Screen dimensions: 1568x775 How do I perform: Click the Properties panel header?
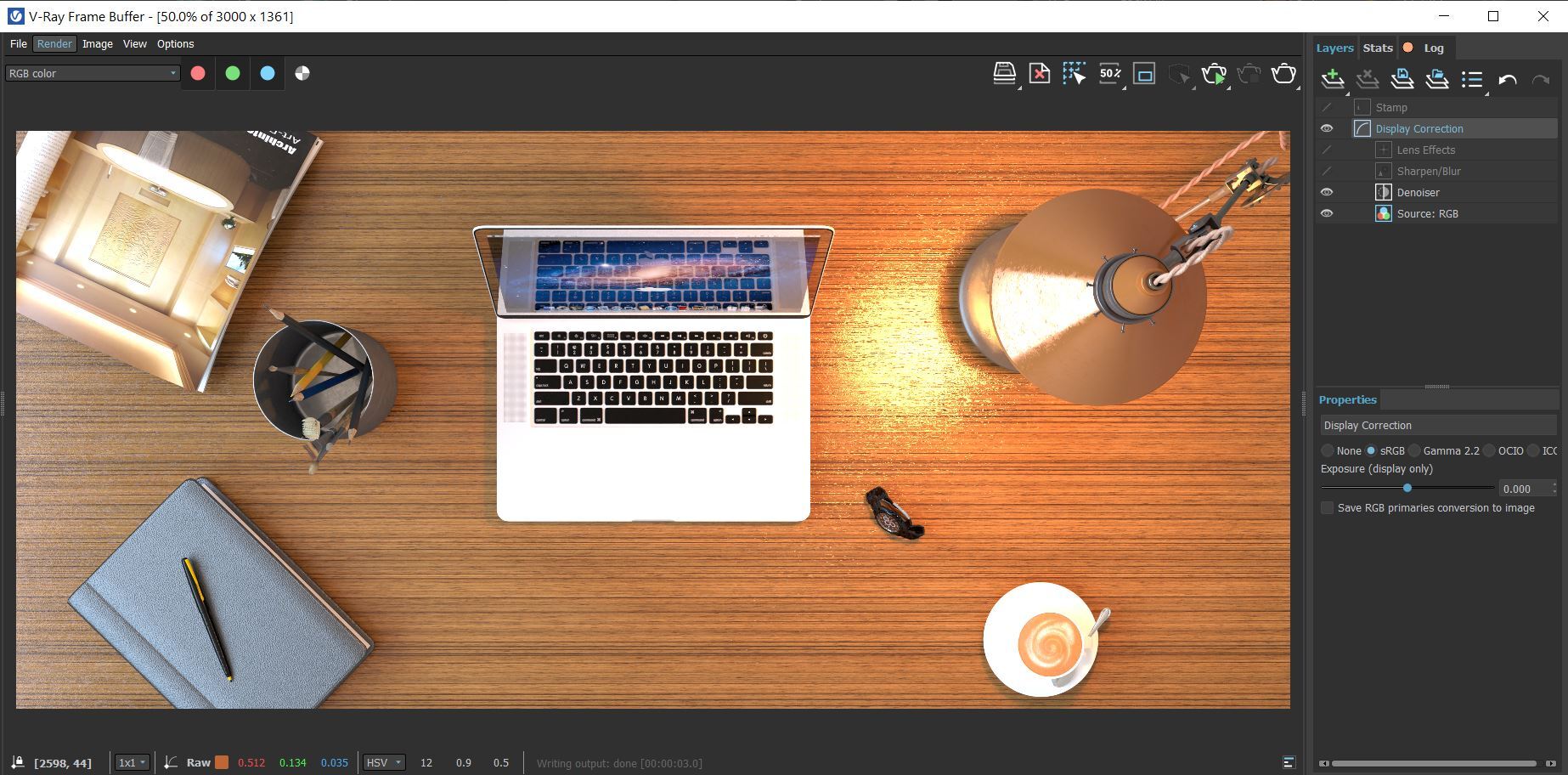[1348, 399]
